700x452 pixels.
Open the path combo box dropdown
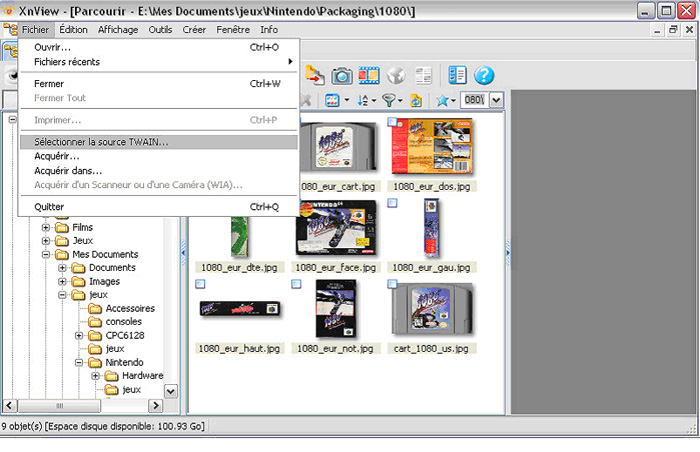496,100
